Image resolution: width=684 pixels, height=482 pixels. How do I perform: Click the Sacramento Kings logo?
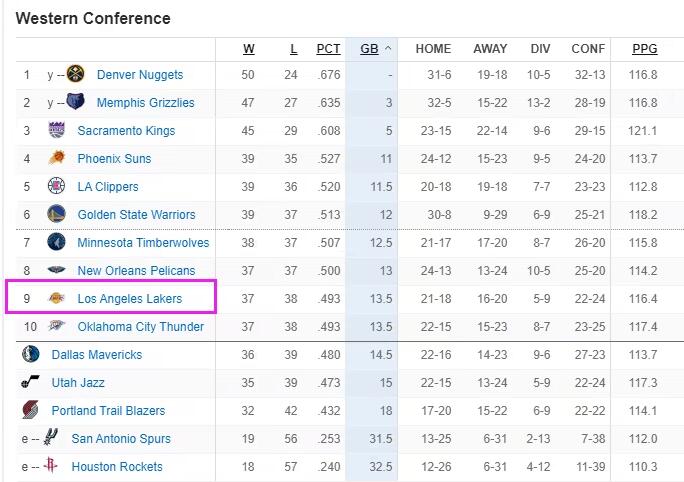(56, 131)
